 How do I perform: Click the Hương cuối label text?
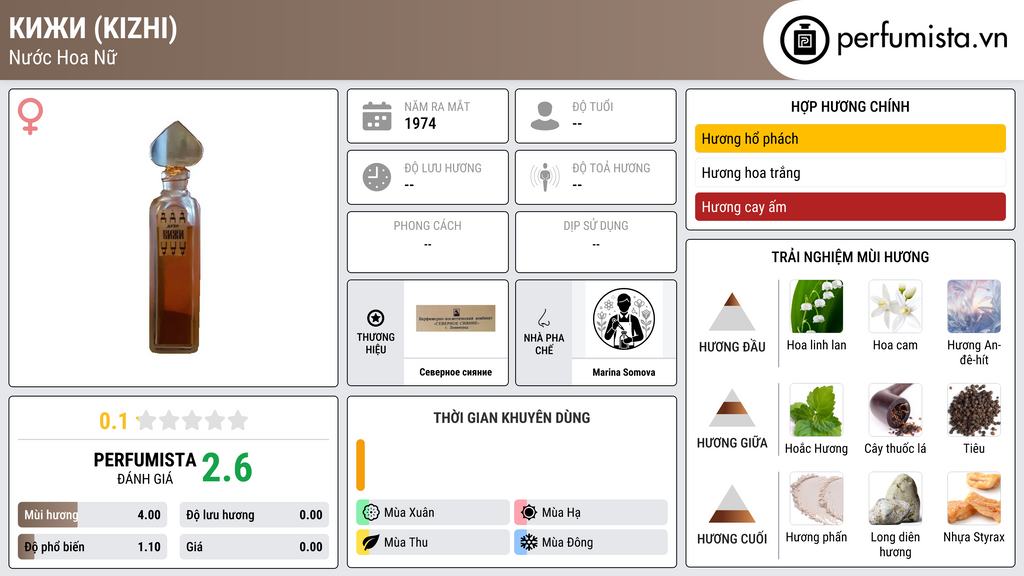coord(732,539)
